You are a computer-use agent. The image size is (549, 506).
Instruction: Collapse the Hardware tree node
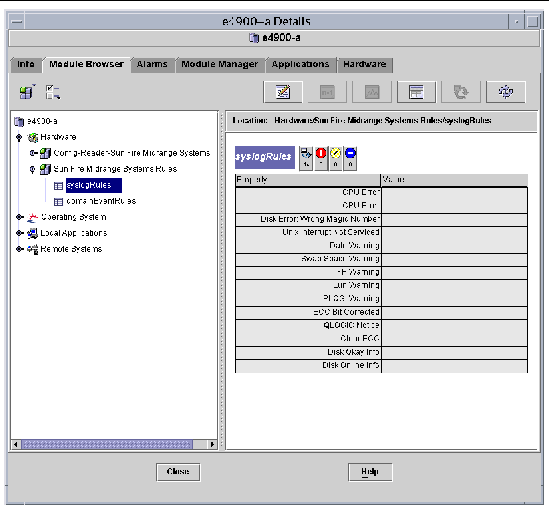click(19, 137)
